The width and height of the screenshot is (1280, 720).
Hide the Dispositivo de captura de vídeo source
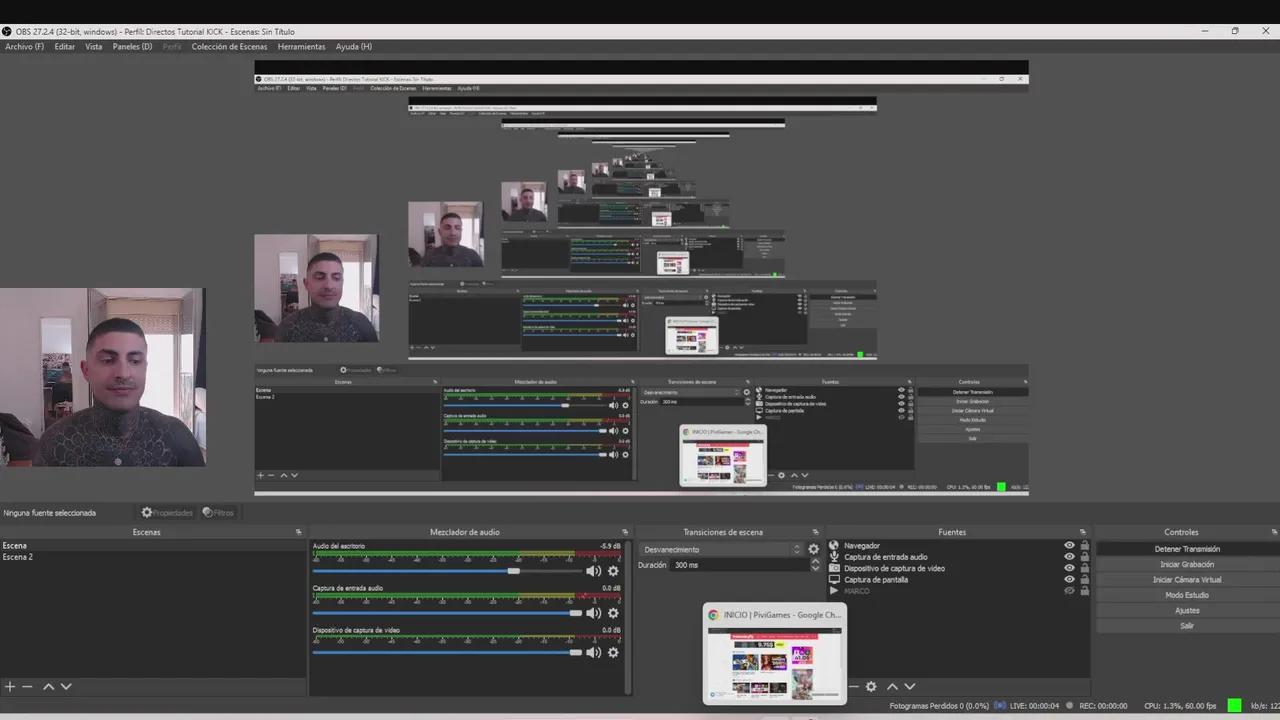(x=1069, y=568)
